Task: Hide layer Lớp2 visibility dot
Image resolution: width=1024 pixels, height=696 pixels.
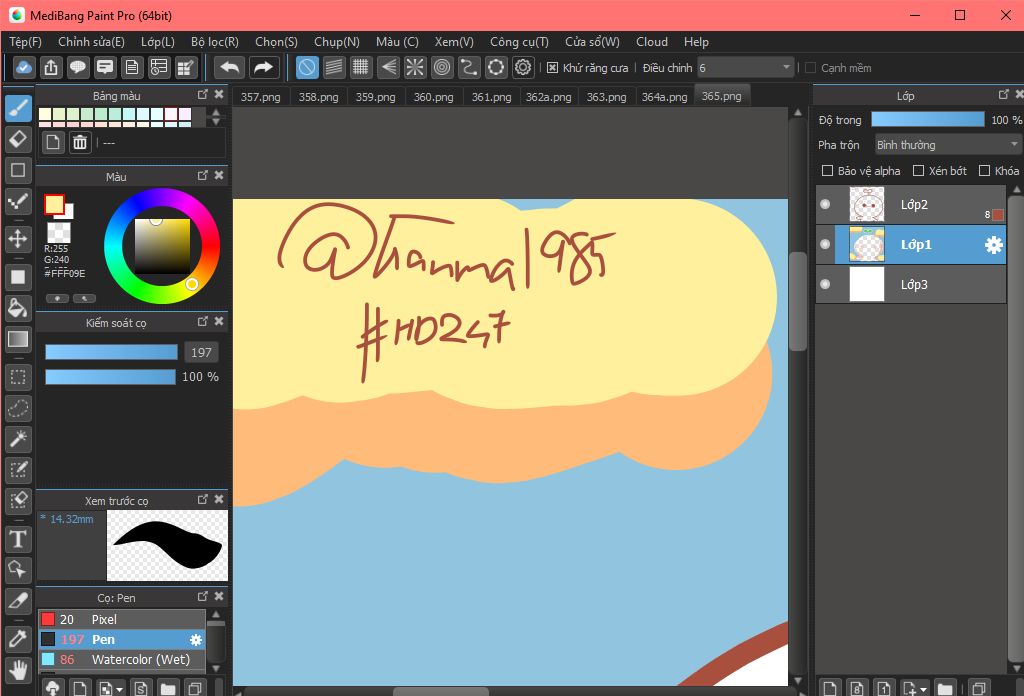Action: point(825,204)
